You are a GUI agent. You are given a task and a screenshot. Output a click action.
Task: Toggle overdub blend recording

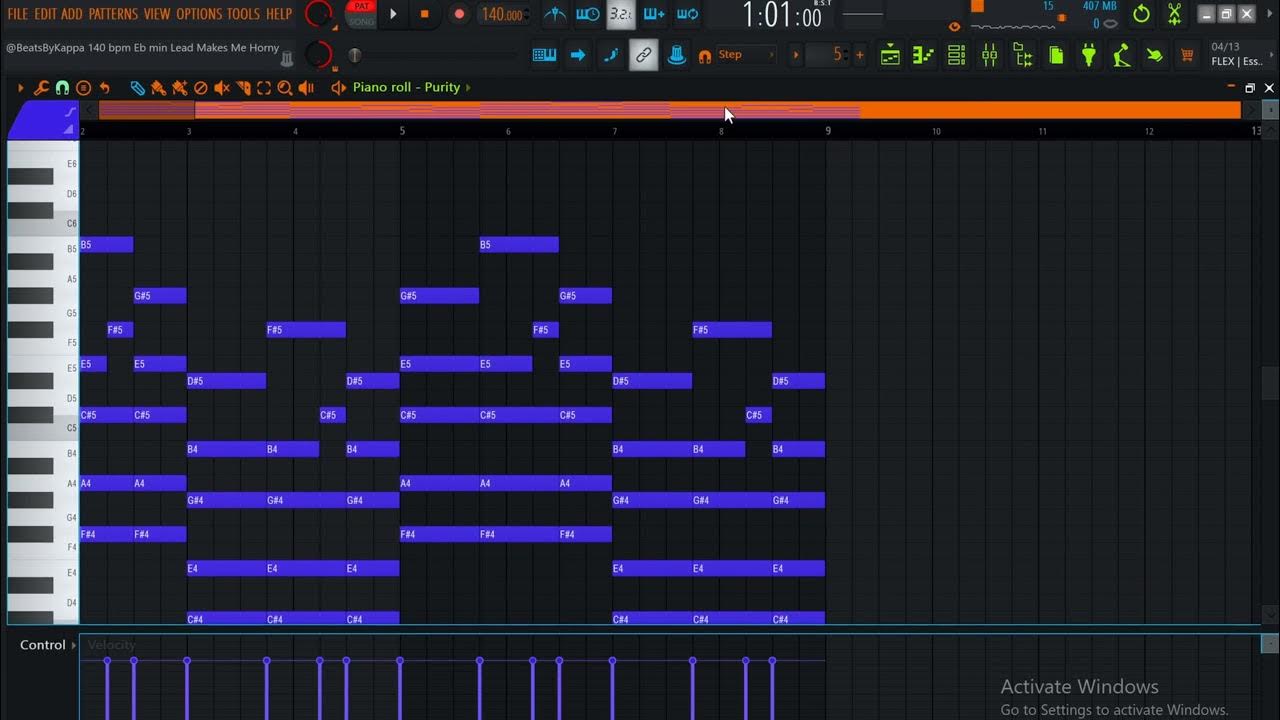654,14
